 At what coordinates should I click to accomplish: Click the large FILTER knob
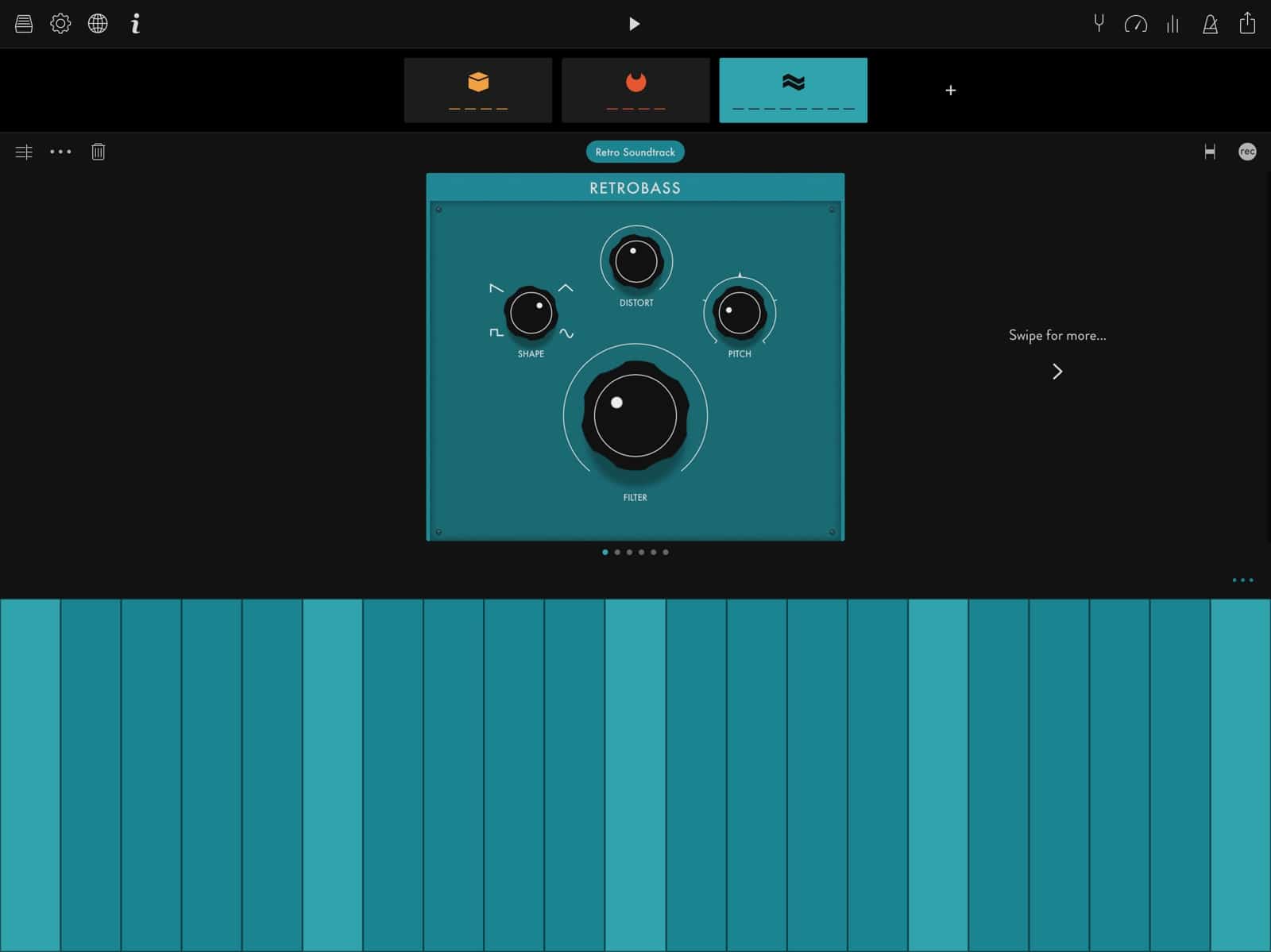coord(635,415)
